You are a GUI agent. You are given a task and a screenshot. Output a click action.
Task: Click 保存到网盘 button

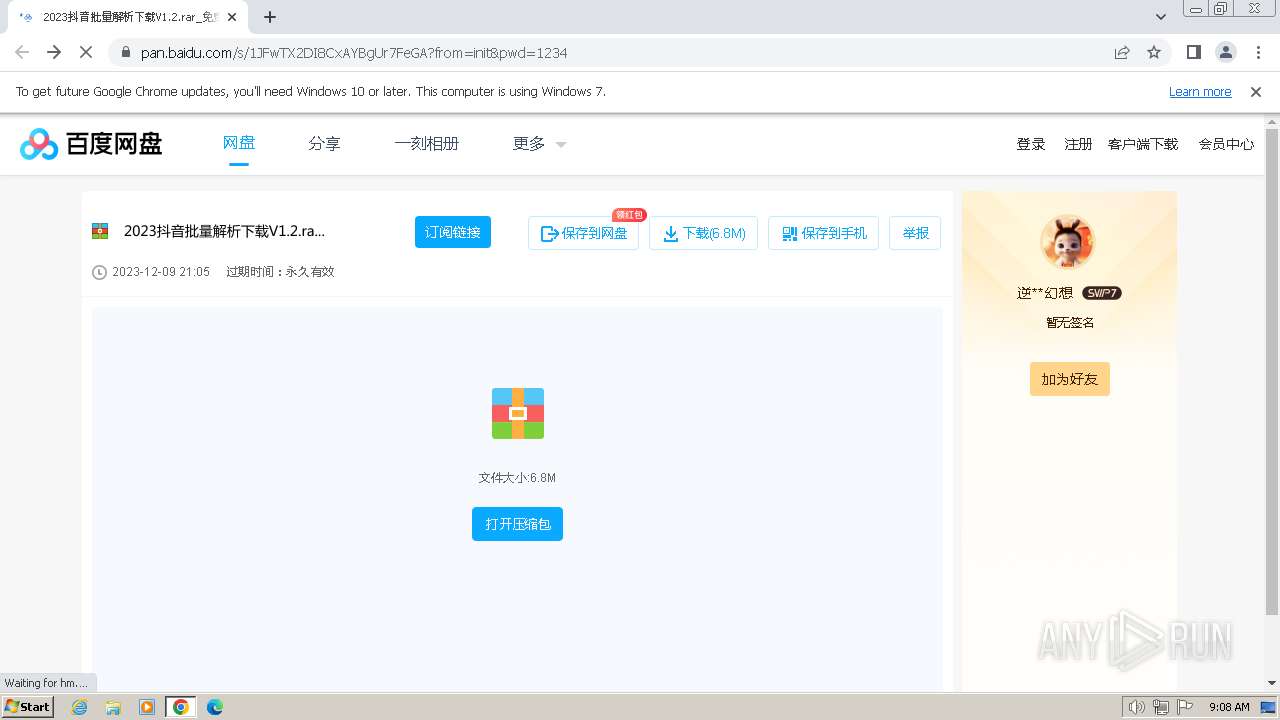click(583, 233)
